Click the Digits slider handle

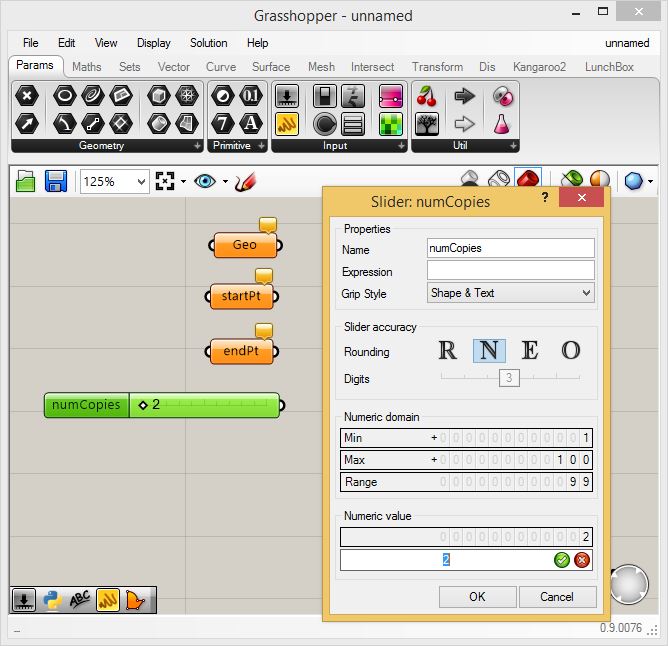(509, 378)
